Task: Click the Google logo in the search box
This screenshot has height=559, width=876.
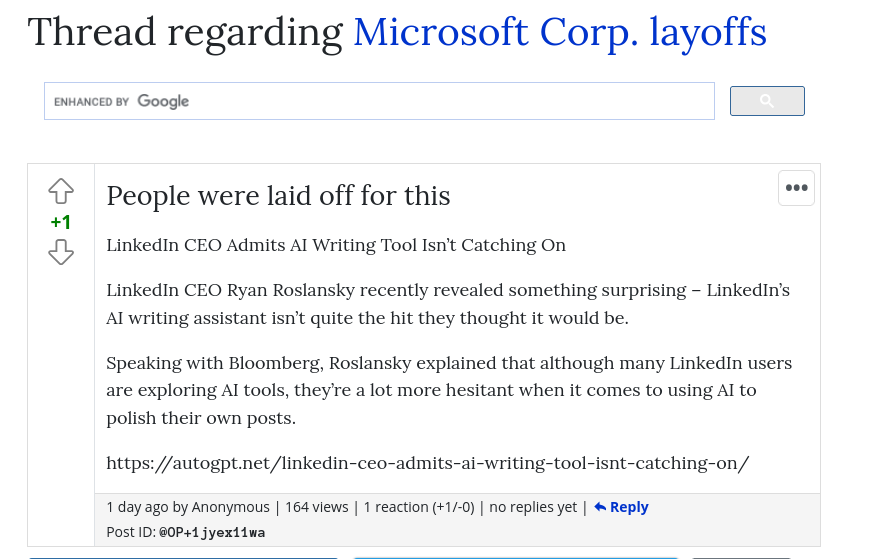Action: pyautogui.click(x=163, y=102)
